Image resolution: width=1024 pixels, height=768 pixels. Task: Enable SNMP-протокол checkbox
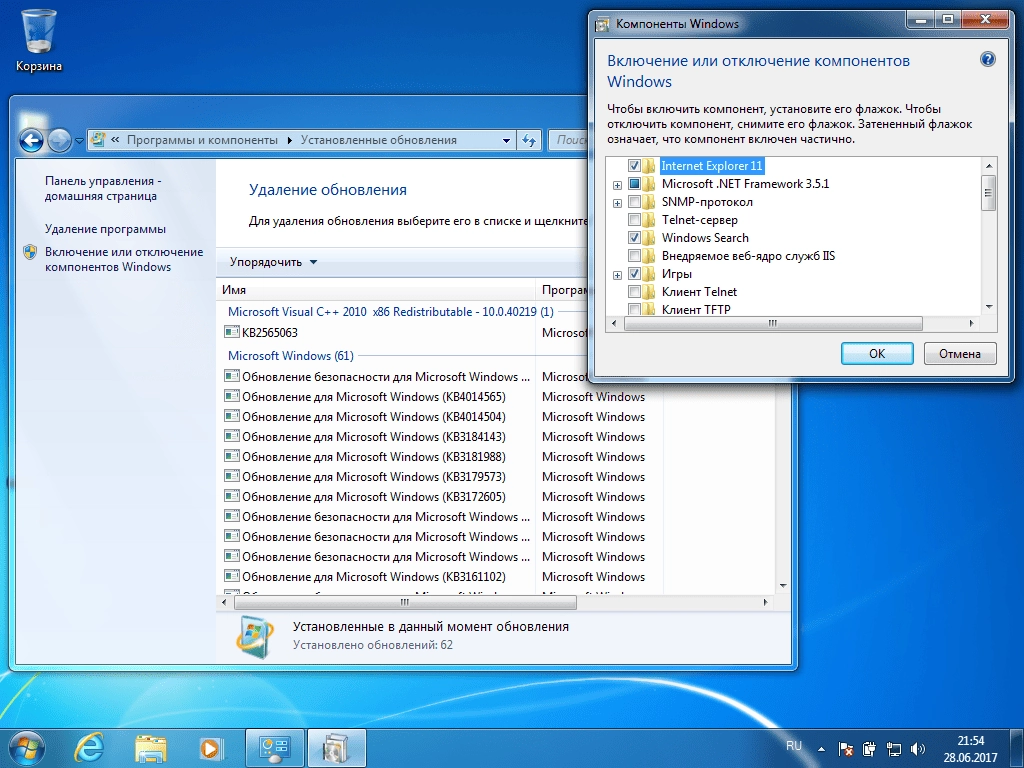point(633,202)
